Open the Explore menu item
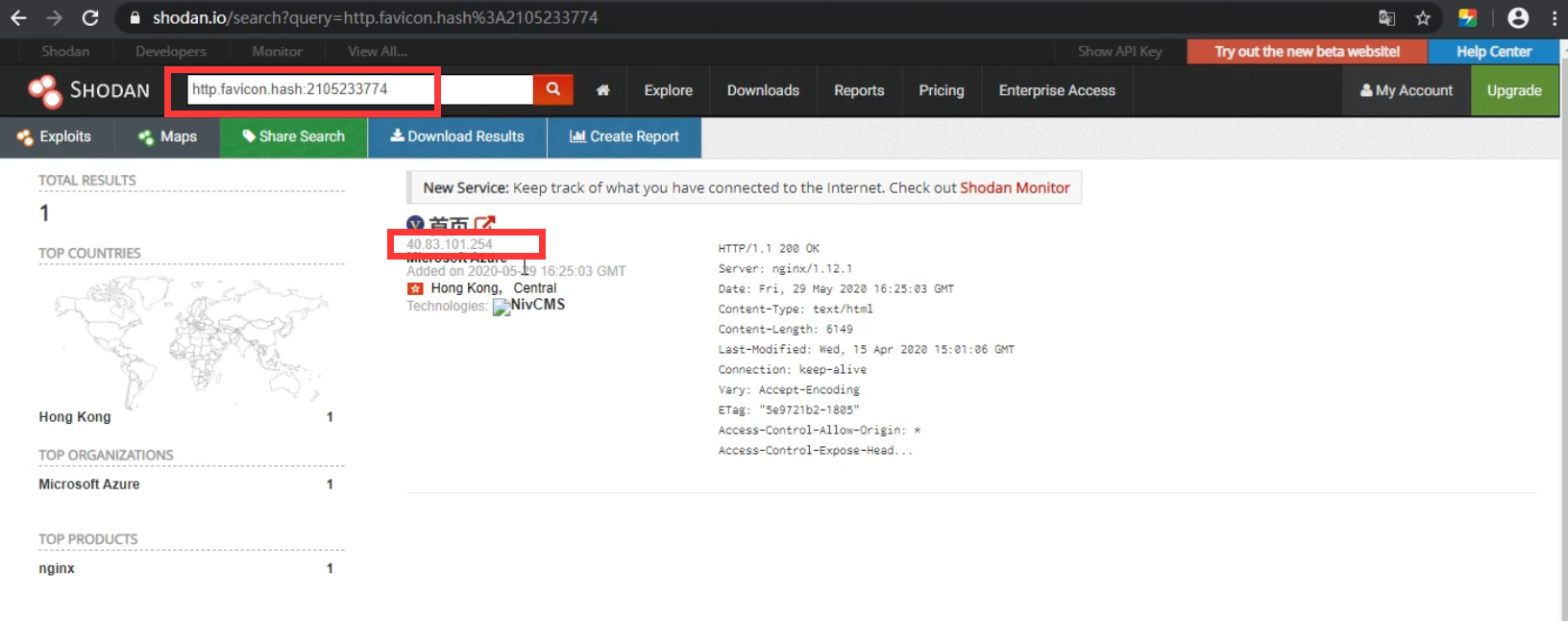 (x=668, y=90)
